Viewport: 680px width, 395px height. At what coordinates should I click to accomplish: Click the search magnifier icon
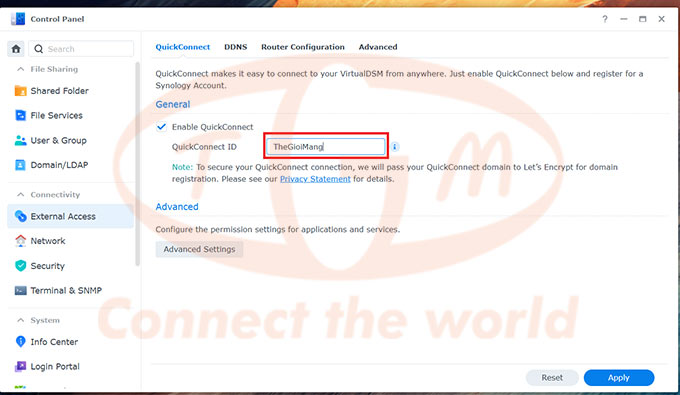click(x=39, y=49)
